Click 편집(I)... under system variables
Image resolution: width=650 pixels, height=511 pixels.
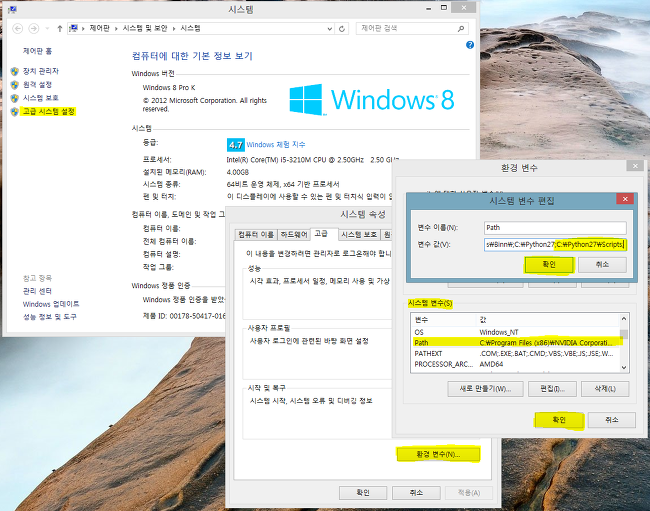[x=552, y=389]
